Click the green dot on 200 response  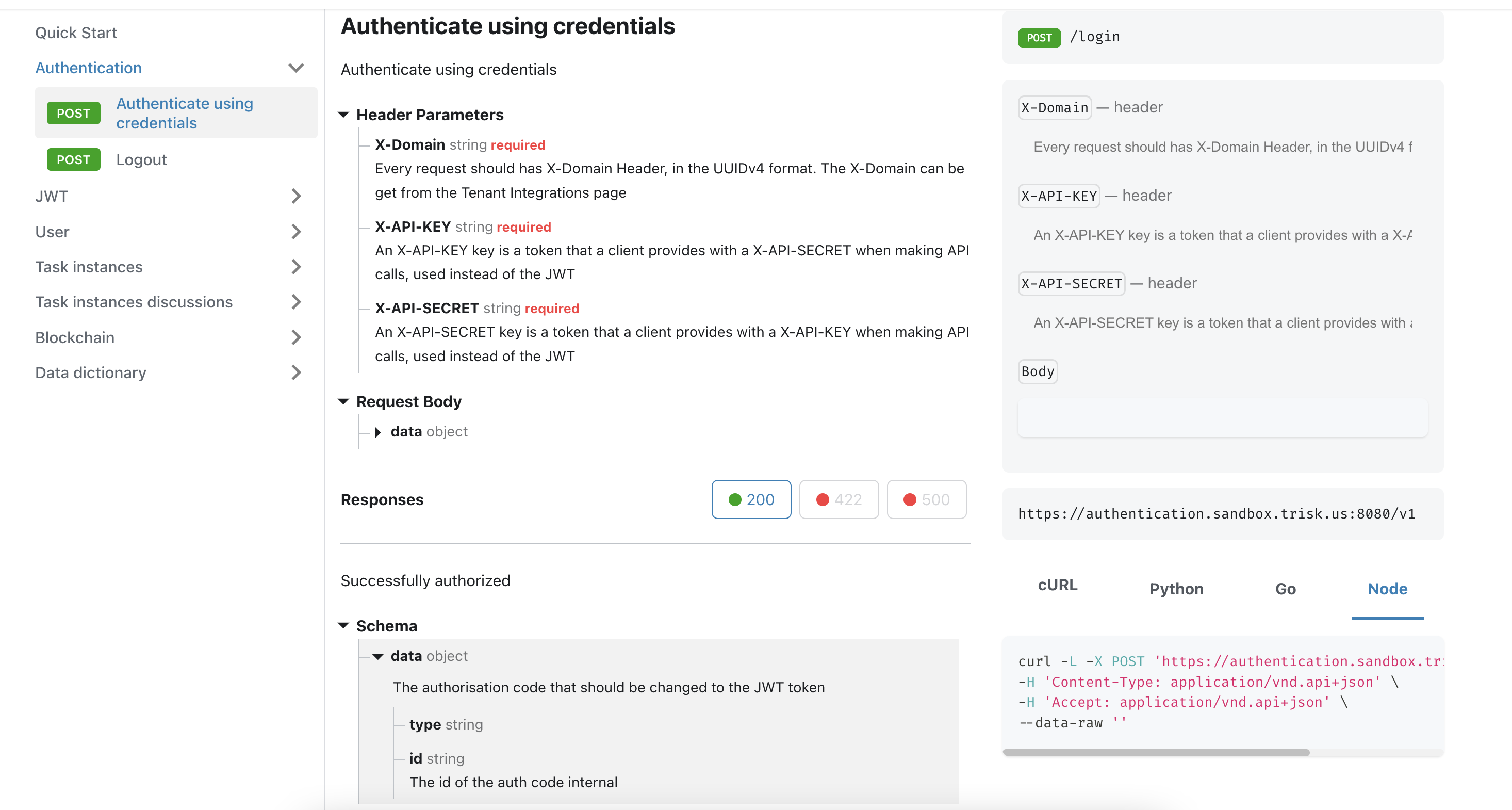735,499
